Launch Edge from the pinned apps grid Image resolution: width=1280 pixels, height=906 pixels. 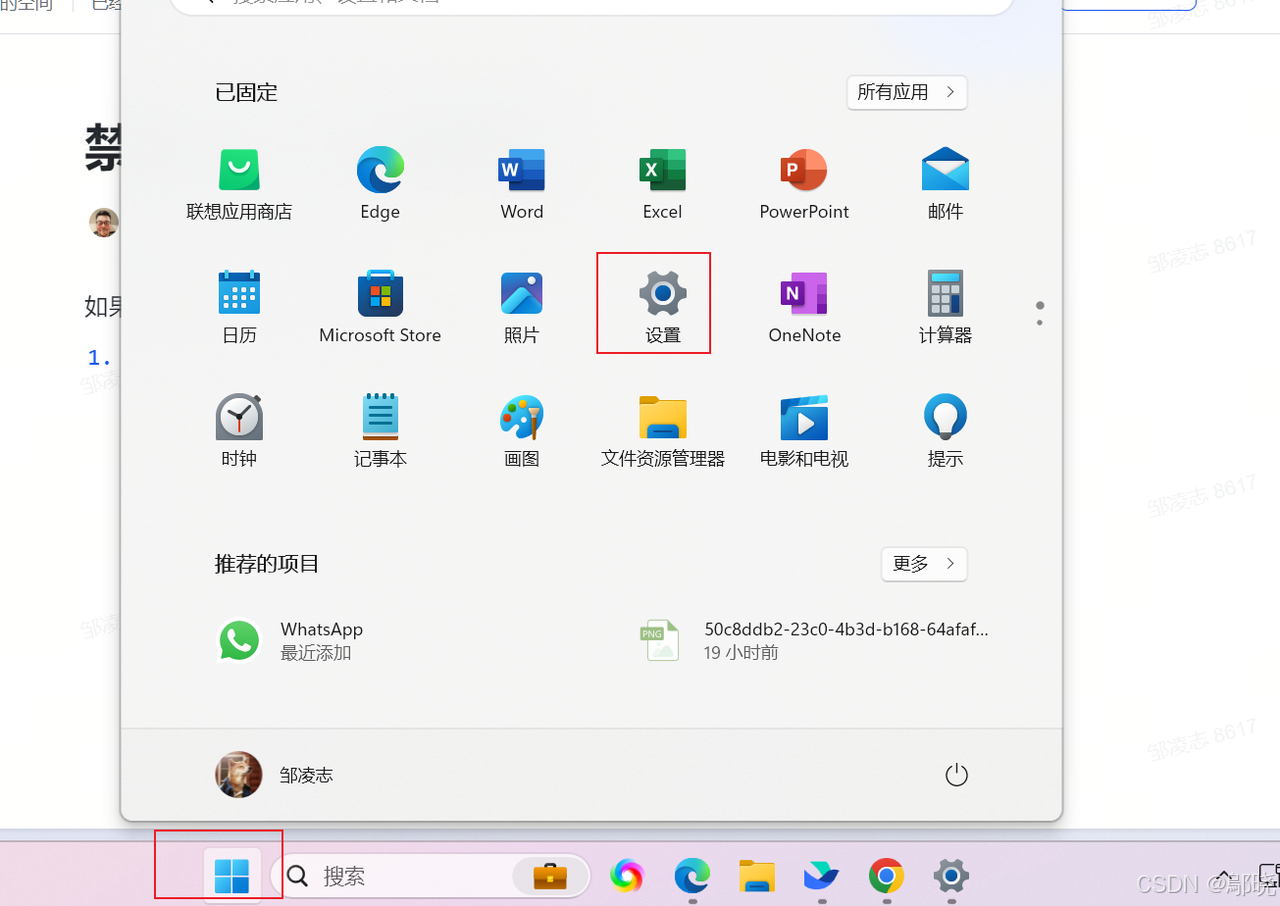click(380, 185)
